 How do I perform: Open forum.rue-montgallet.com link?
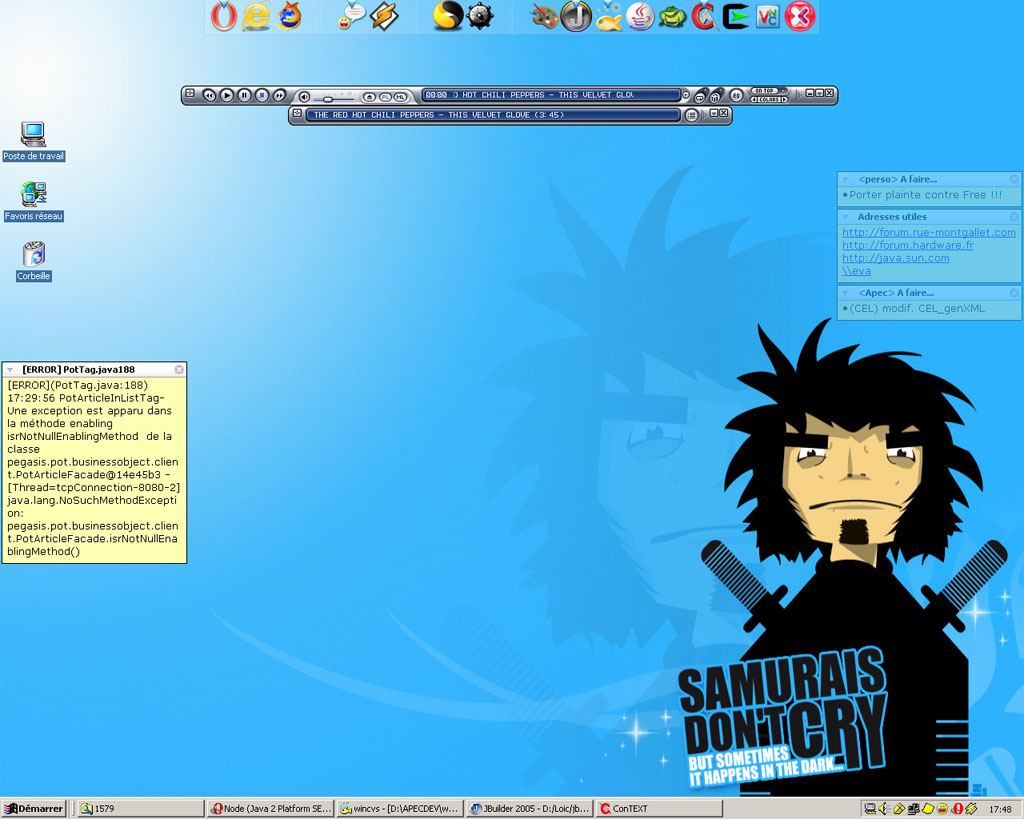click(929, 232)
